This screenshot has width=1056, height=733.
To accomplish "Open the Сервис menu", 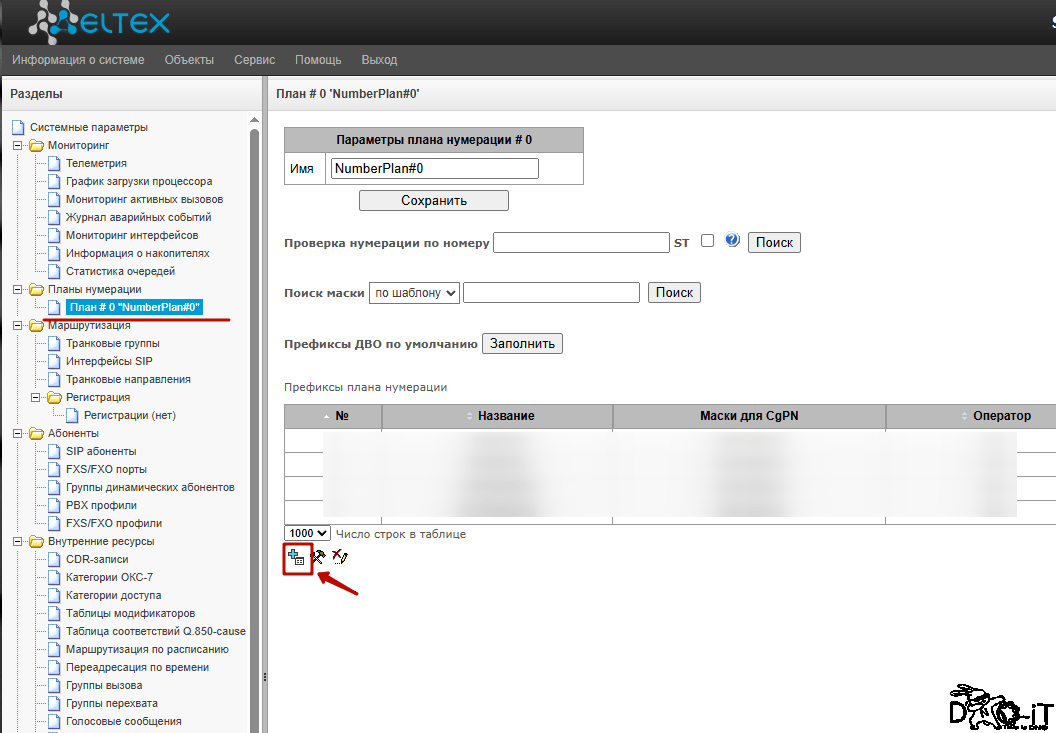I will tap(255, 60).
